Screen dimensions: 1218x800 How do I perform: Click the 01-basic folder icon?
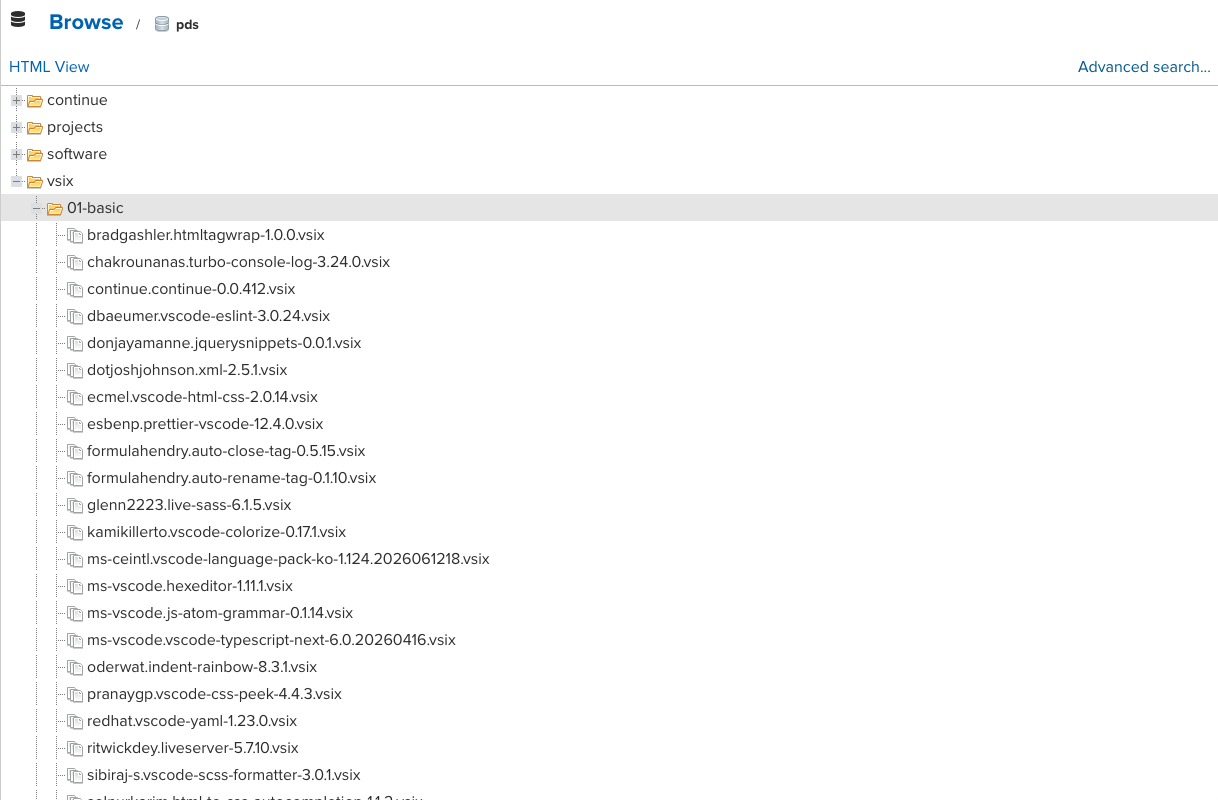pyautogui.click(x=55, y=209)
